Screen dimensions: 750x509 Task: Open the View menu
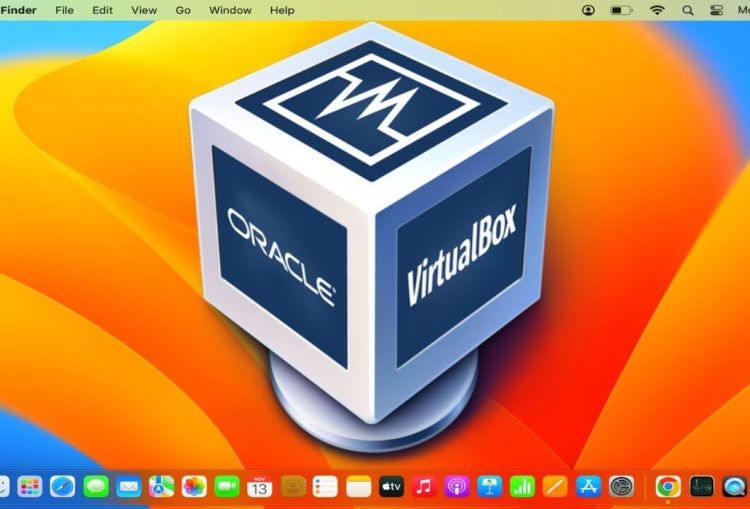point(144,10)
